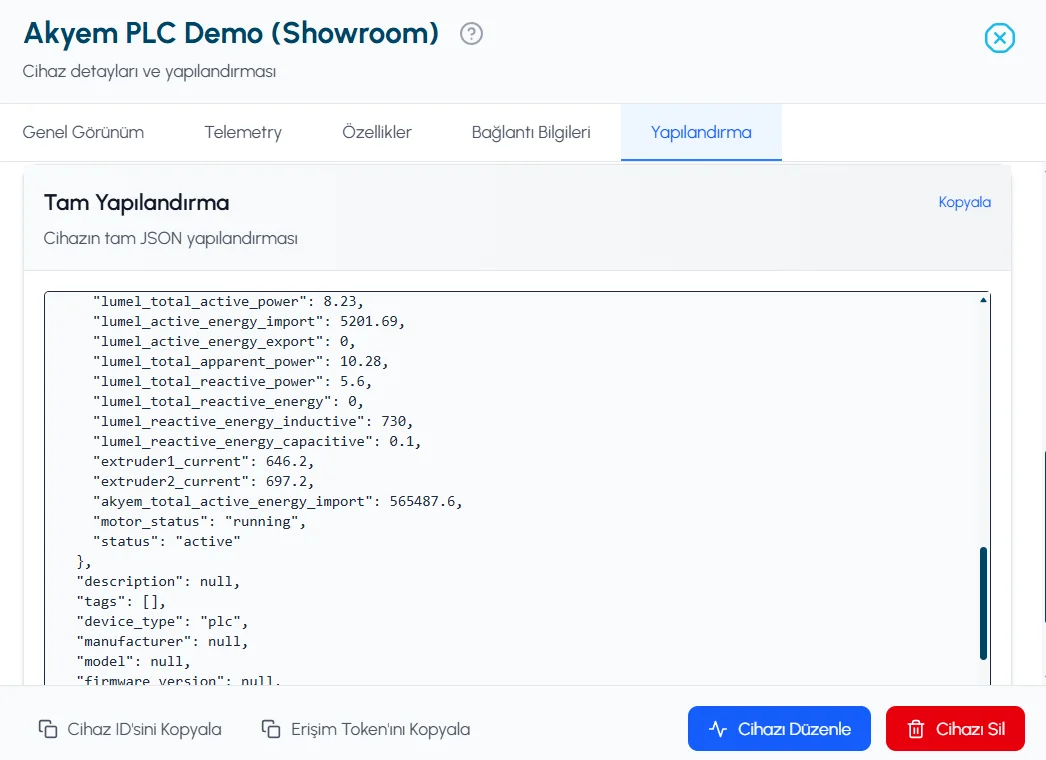
Task: Go to Özellikler tab
Action: click(377, 132)
